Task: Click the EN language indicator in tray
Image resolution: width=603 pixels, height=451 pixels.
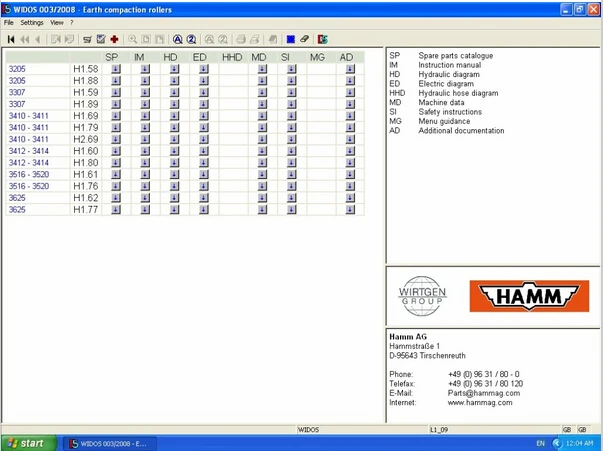Action: tap(541, 443)
